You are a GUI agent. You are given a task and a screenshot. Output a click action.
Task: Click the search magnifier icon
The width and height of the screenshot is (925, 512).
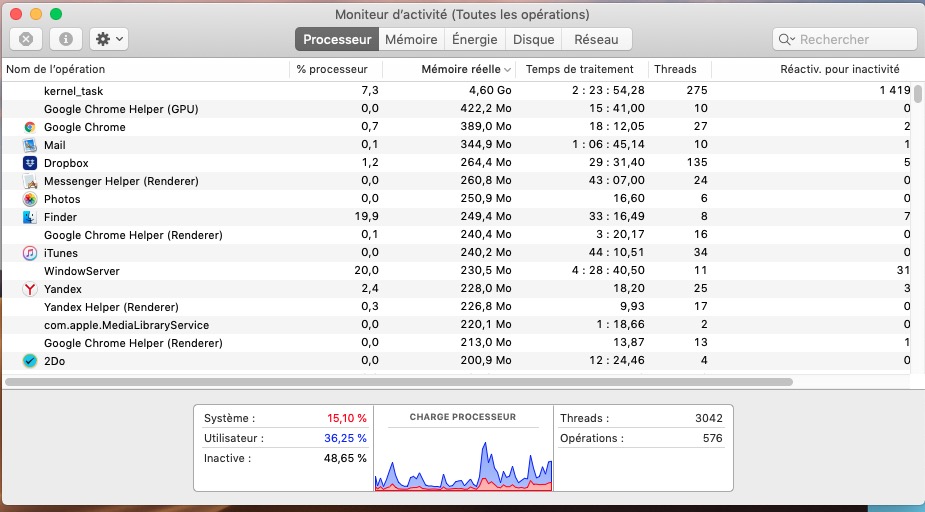pyautogui.click(x=786, y=40)
